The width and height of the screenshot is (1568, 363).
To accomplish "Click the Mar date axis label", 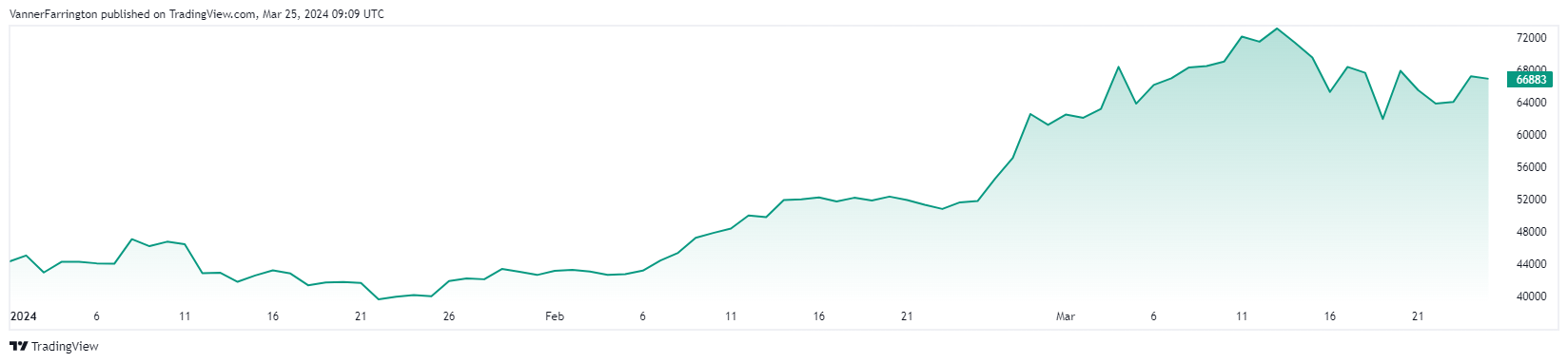I will (1066, 316).
